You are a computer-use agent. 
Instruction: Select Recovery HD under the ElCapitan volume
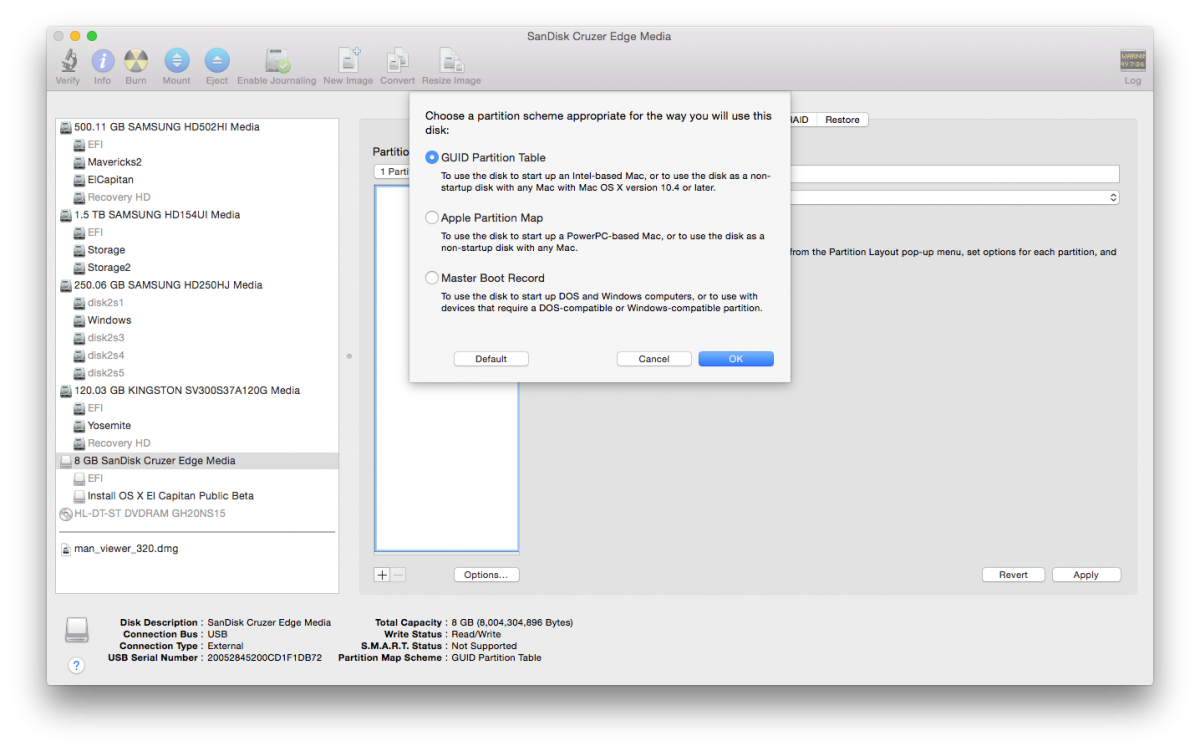click(198, 197)
